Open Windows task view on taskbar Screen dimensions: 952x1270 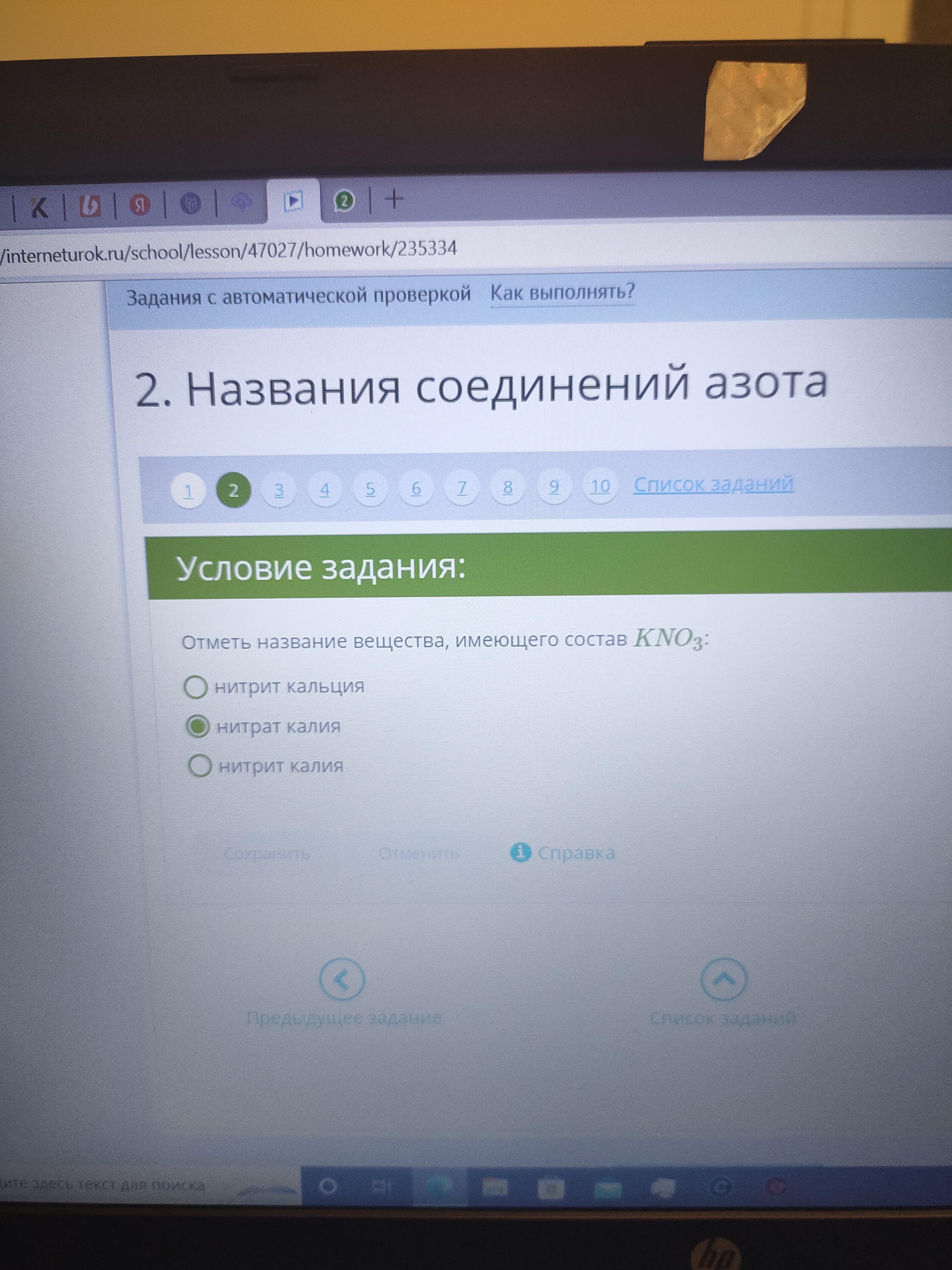point(382,1186)
